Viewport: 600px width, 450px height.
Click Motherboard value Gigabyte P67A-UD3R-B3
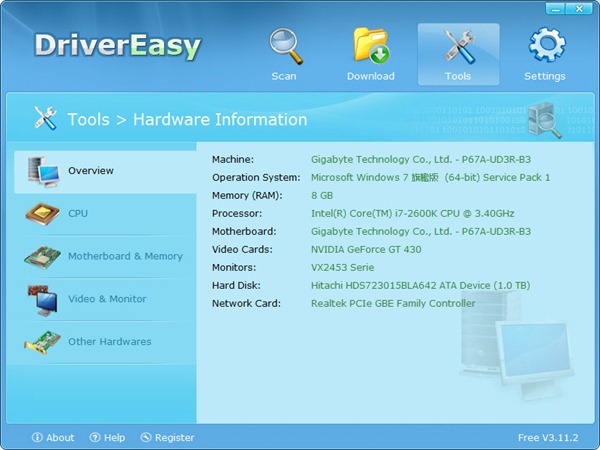click(421, 232)
